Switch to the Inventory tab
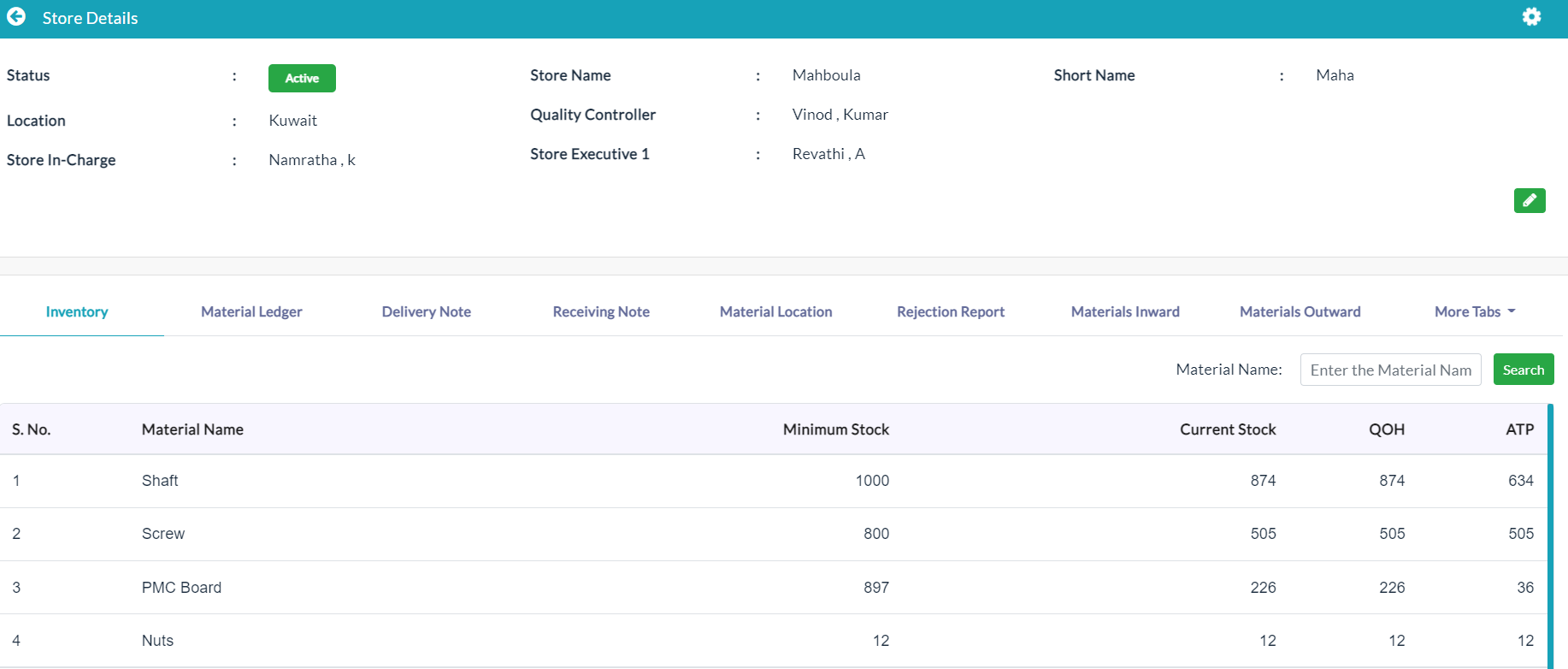 tap(77, 311)
